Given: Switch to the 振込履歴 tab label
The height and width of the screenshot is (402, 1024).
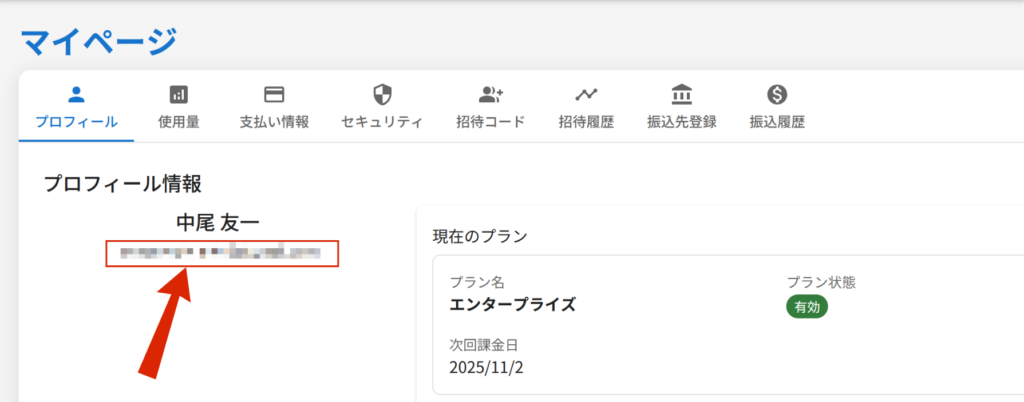Looking at the screenshot, I should point(777,123).
